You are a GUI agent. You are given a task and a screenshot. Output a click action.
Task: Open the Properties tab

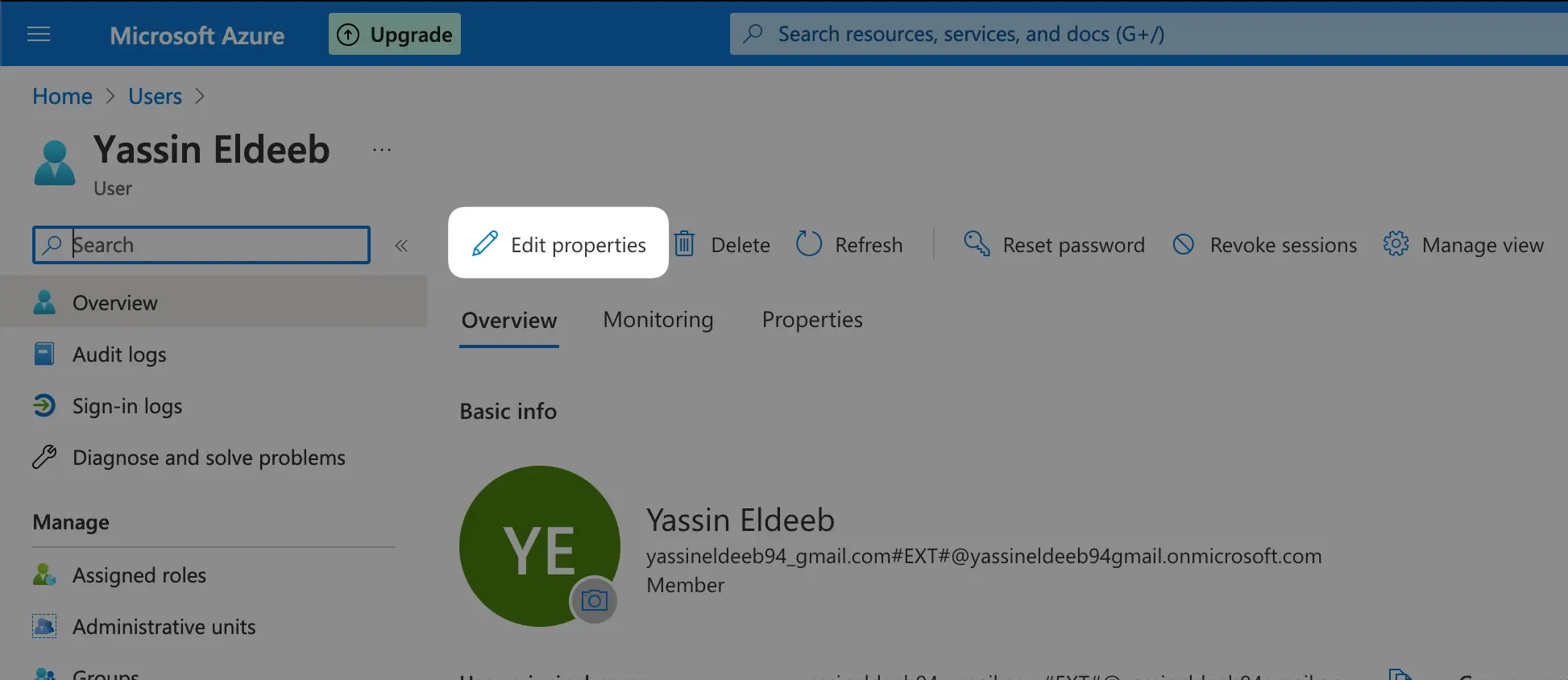tap(812, 319)
